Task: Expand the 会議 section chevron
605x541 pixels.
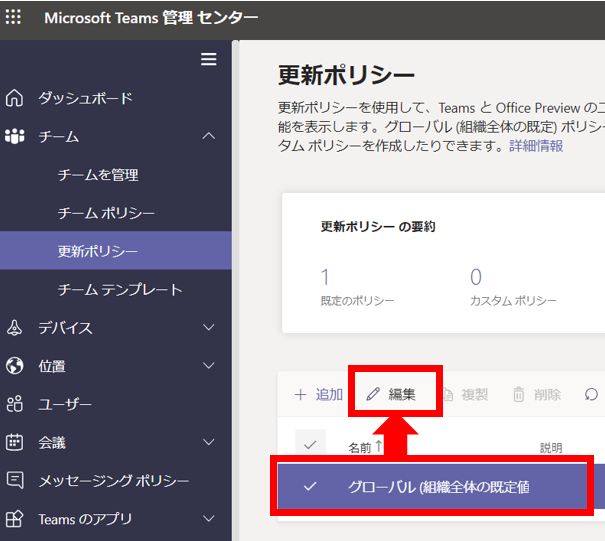Action: click(x=209, y=442)
